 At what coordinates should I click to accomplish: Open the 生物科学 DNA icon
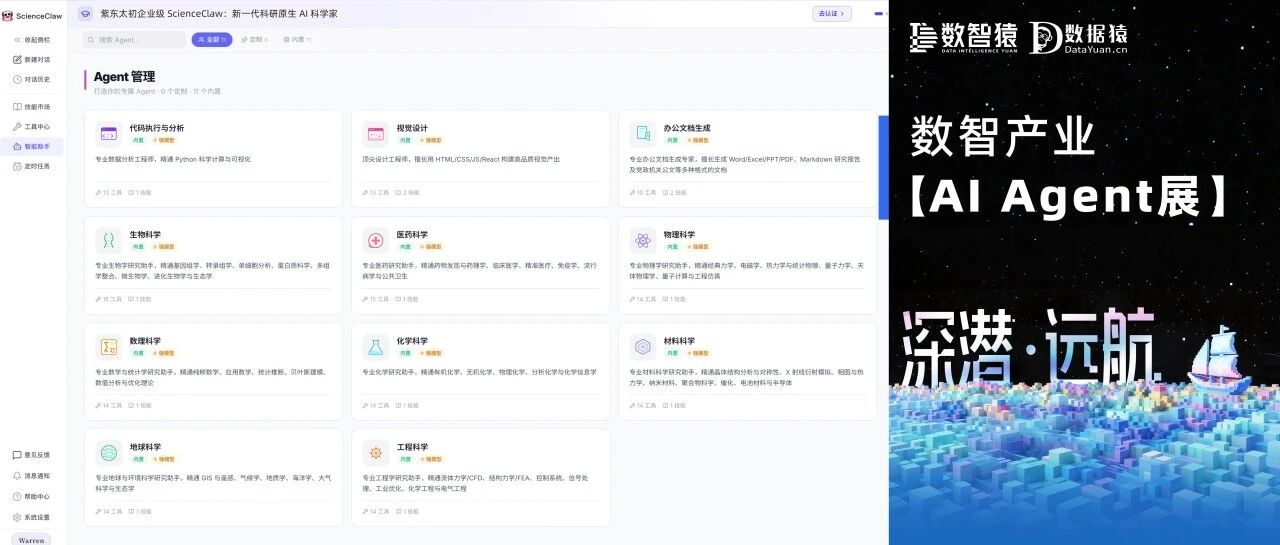109,240
